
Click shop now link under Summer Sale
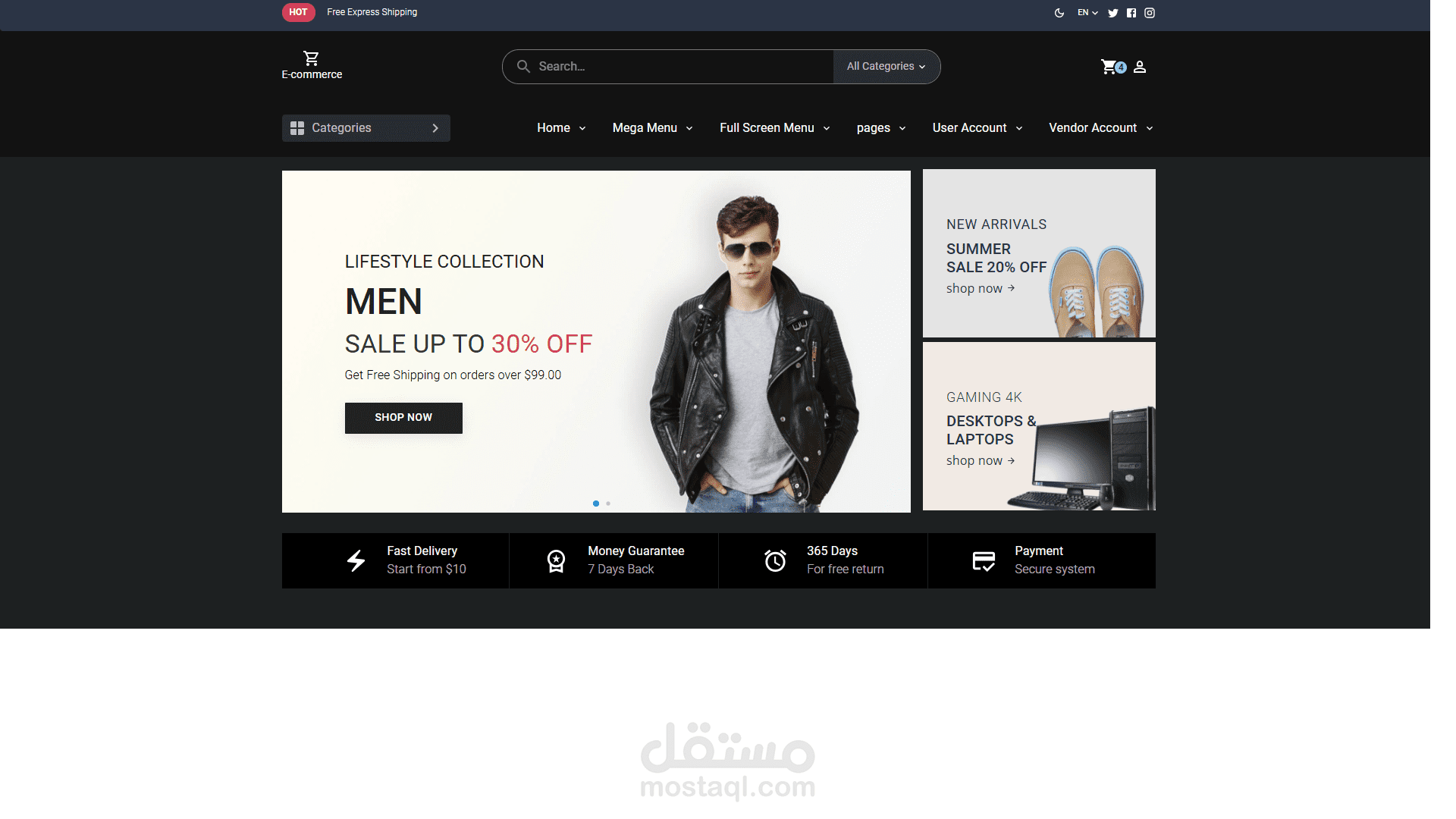[x=978, y=288]
